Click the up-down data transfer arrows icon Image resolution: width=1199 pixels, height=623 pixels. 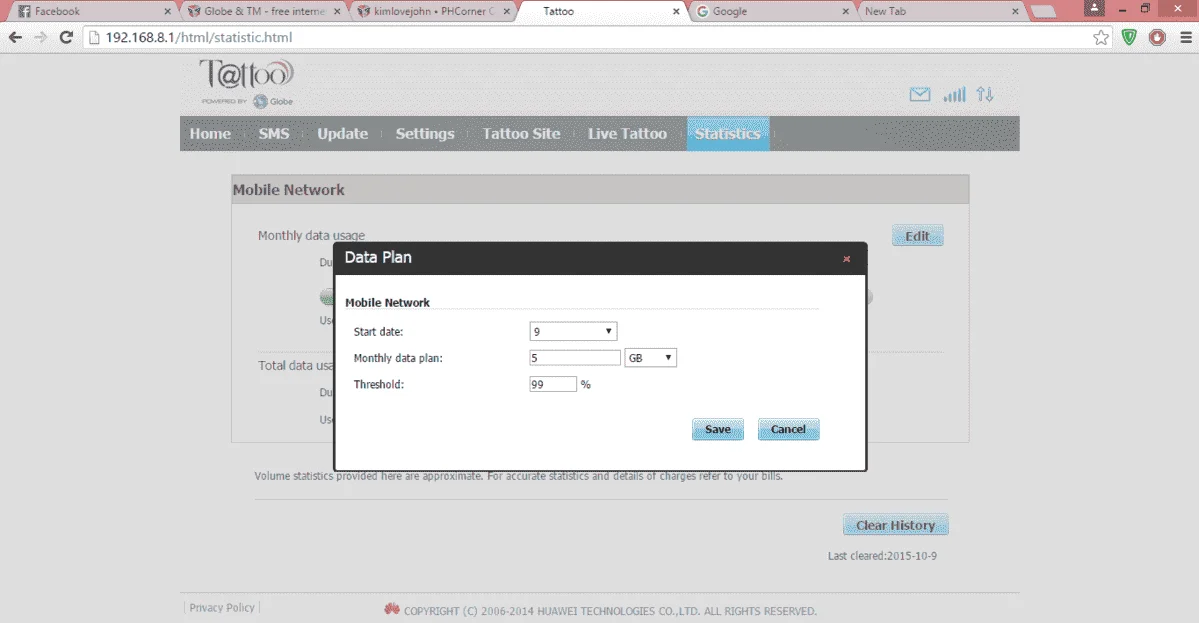tap(985, 95)
